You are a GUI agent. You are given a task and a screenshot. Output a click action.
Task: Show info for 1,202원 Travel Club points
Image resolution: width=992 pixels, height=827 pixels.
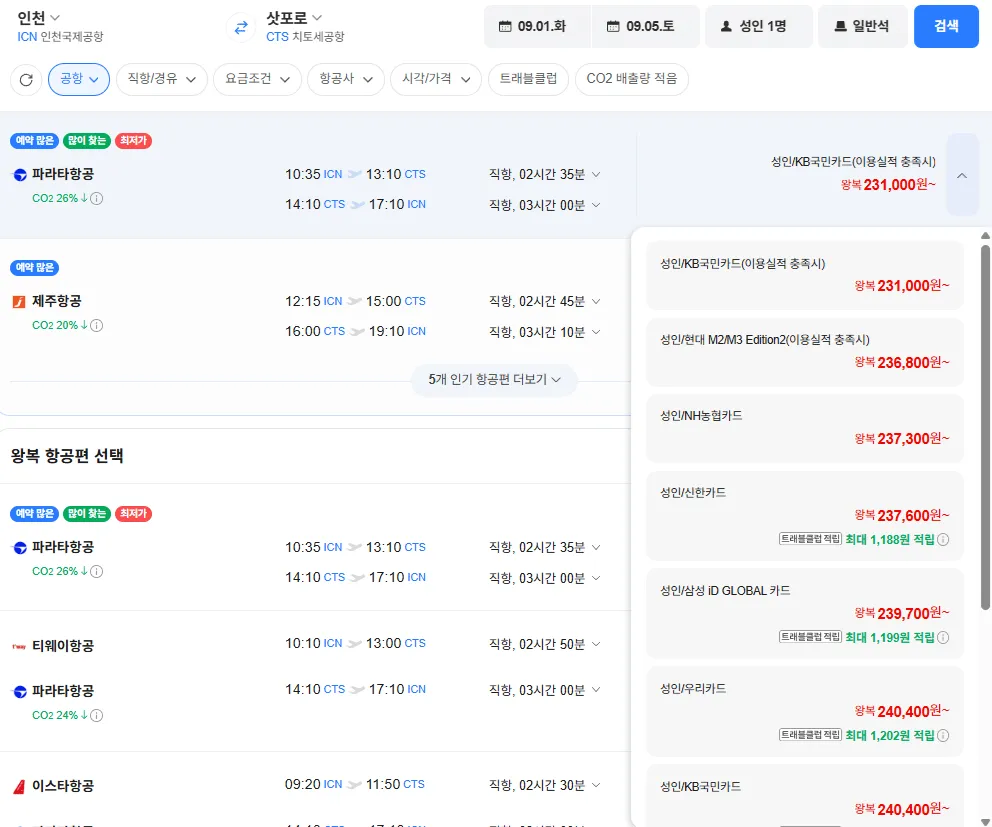point(943,736)
